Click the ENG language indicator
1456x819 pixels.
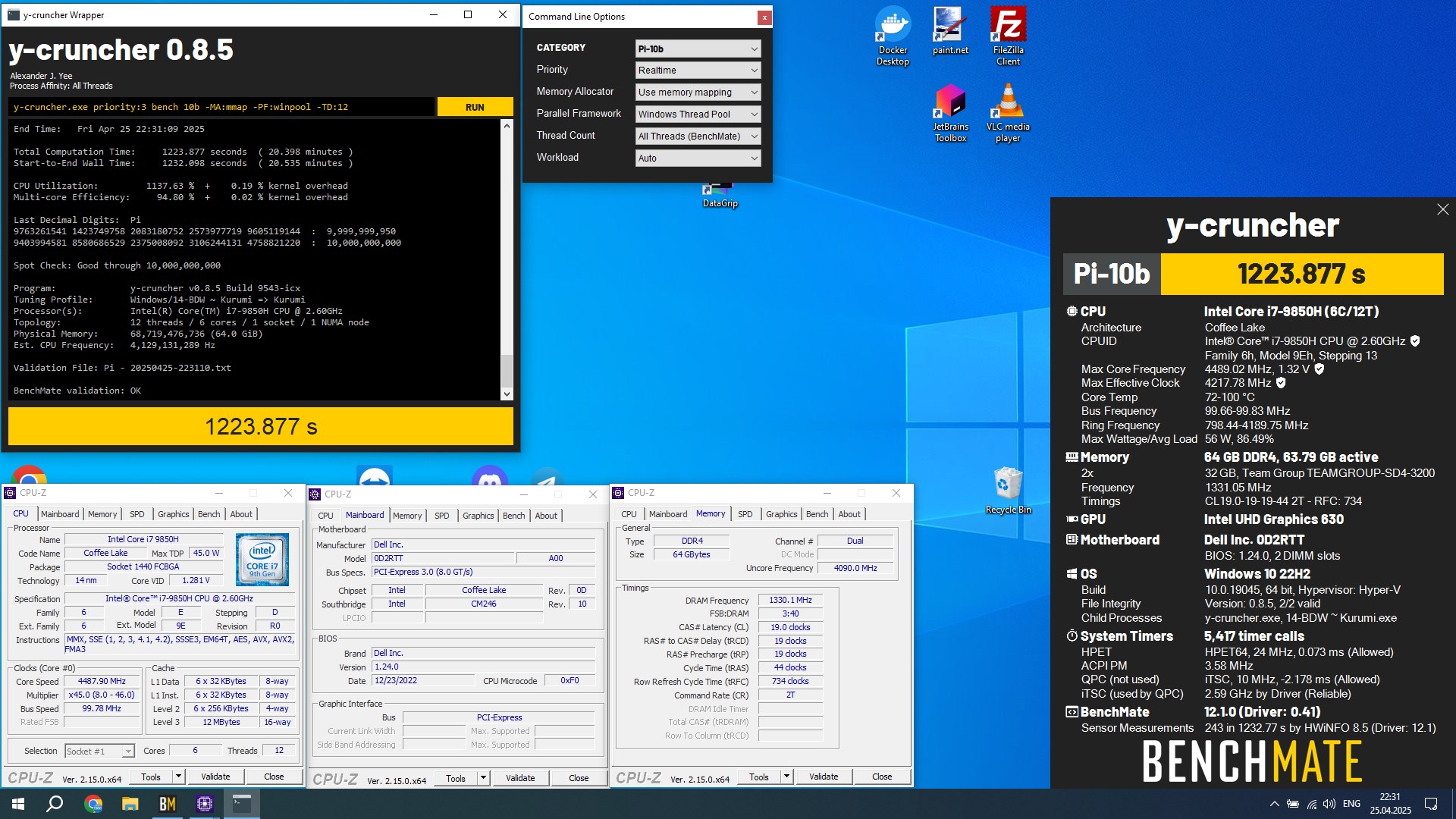1351,804
